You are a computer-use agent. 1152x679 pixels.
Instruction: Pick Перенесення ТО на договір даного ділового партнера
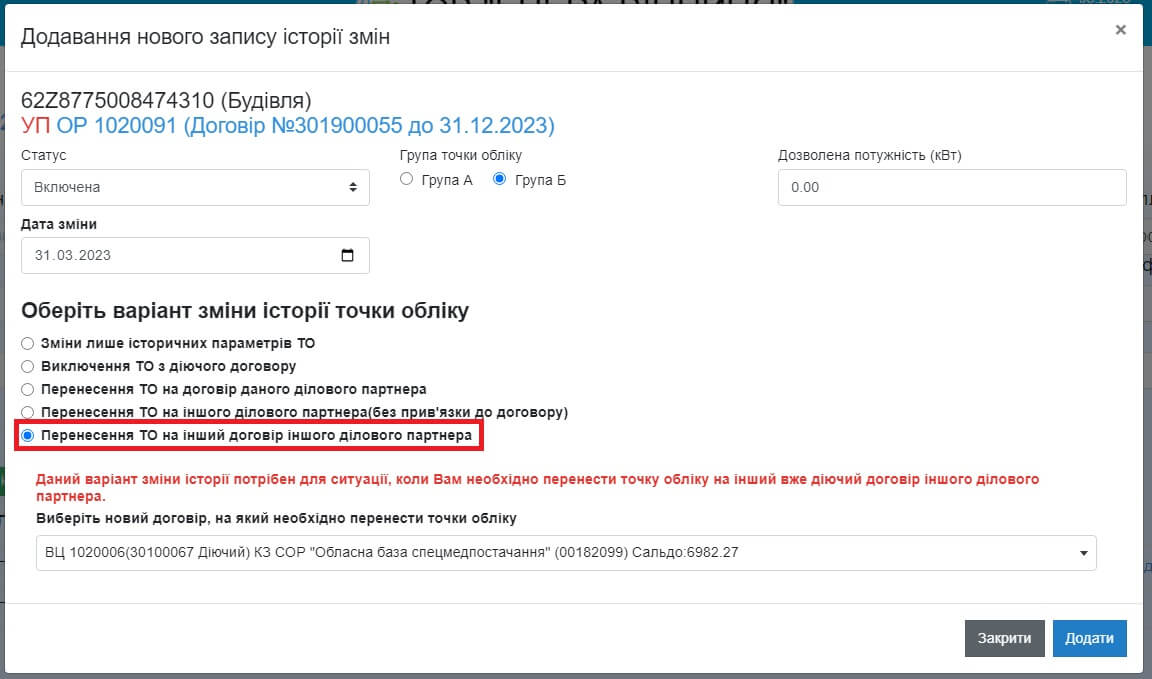(x=28, y=389)
